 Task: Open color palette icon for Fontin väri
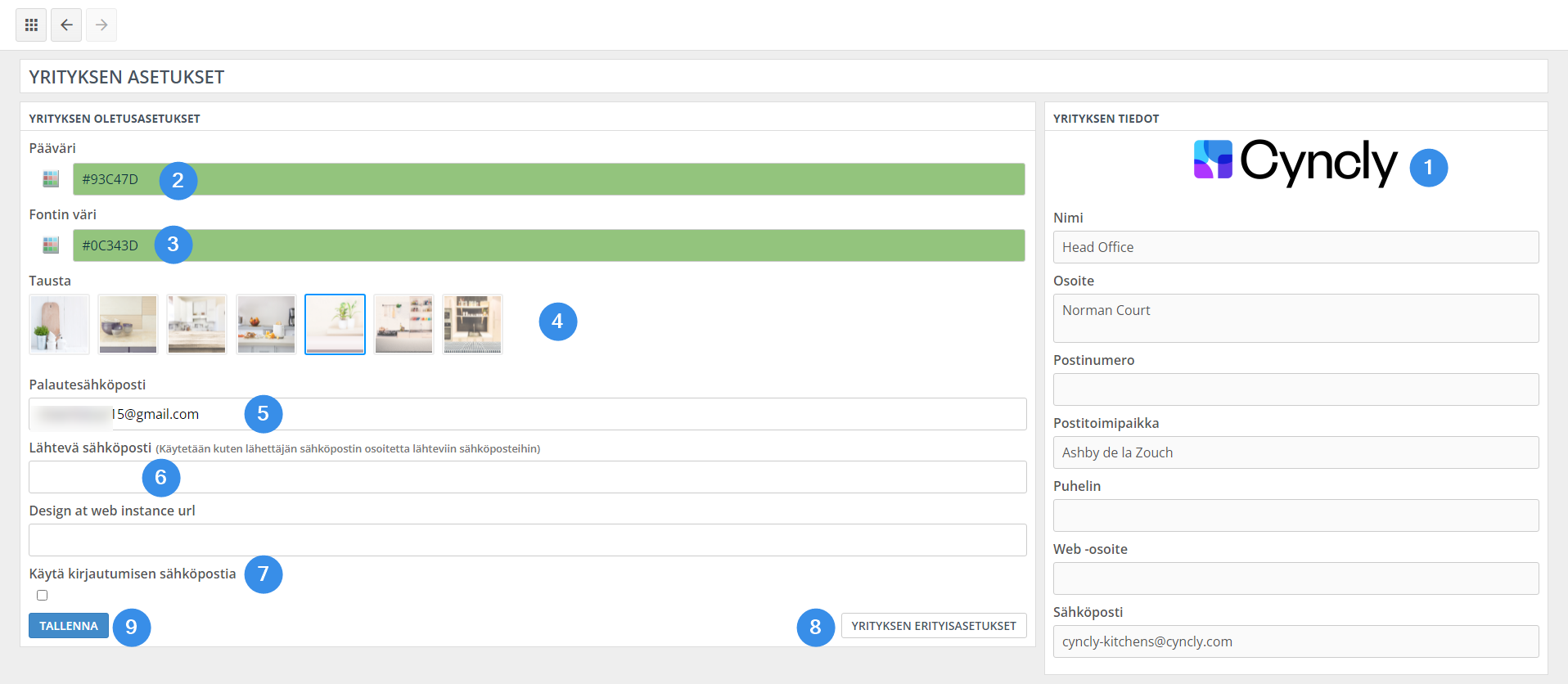tap(51, 245)
